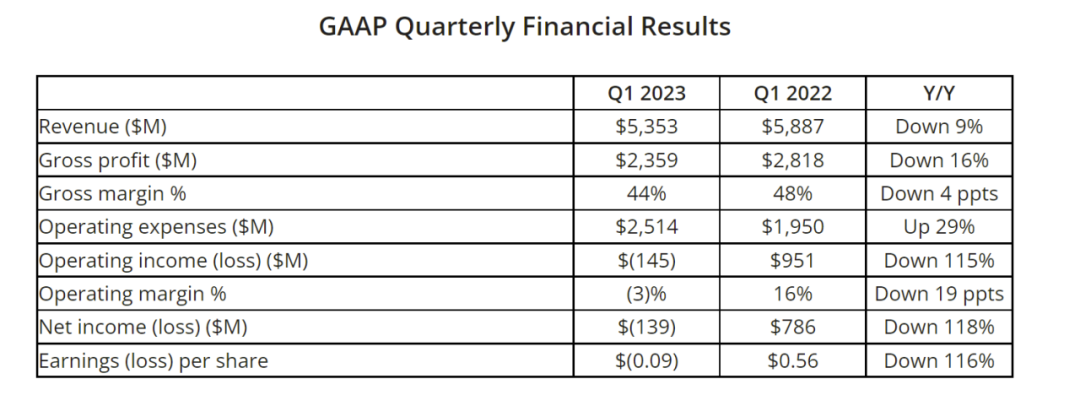Select the Up 29% cell

point(939,227)
